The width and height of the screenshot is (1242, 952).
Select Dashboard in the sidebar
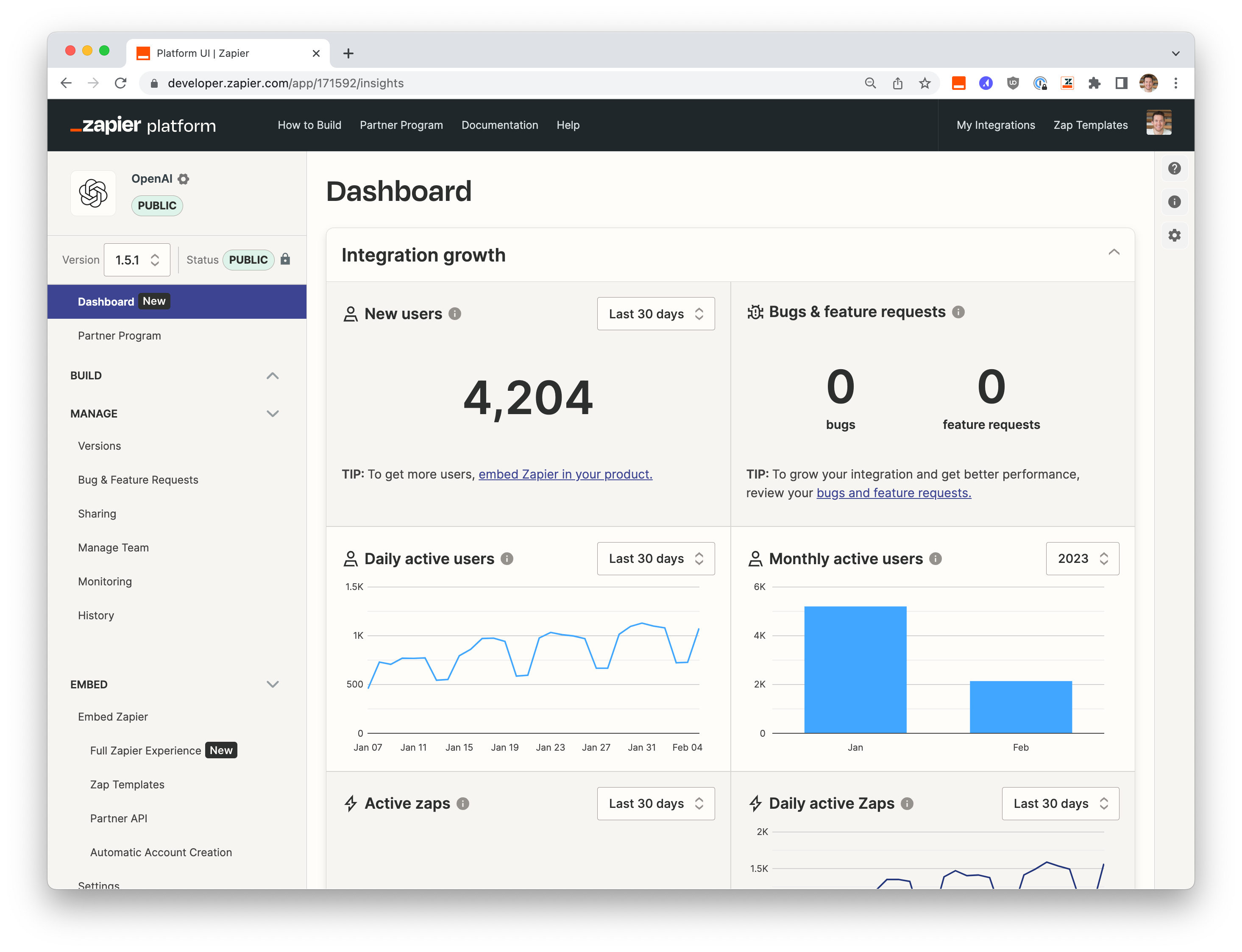coord(177,301)
